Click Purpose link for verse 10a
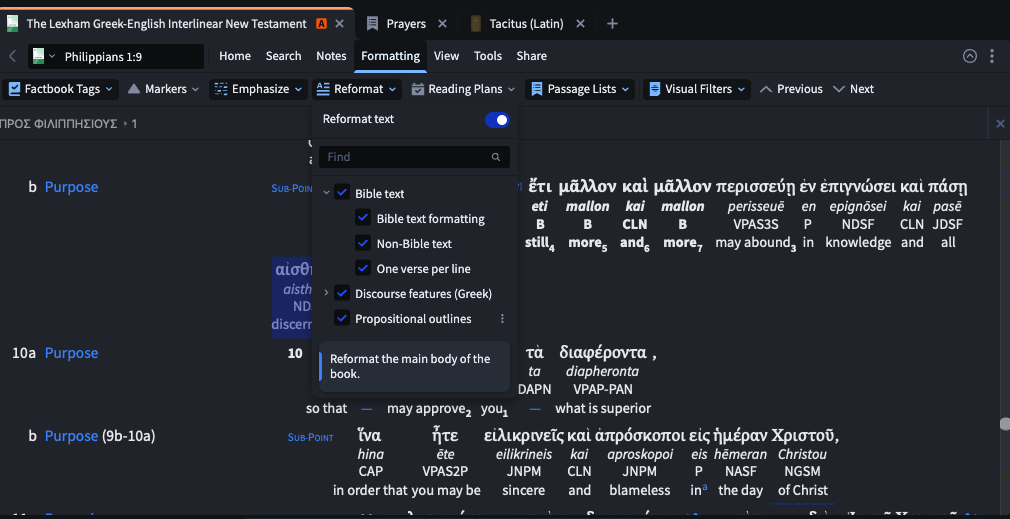Screen dimensions: 1010x519 tap(71, 353)
